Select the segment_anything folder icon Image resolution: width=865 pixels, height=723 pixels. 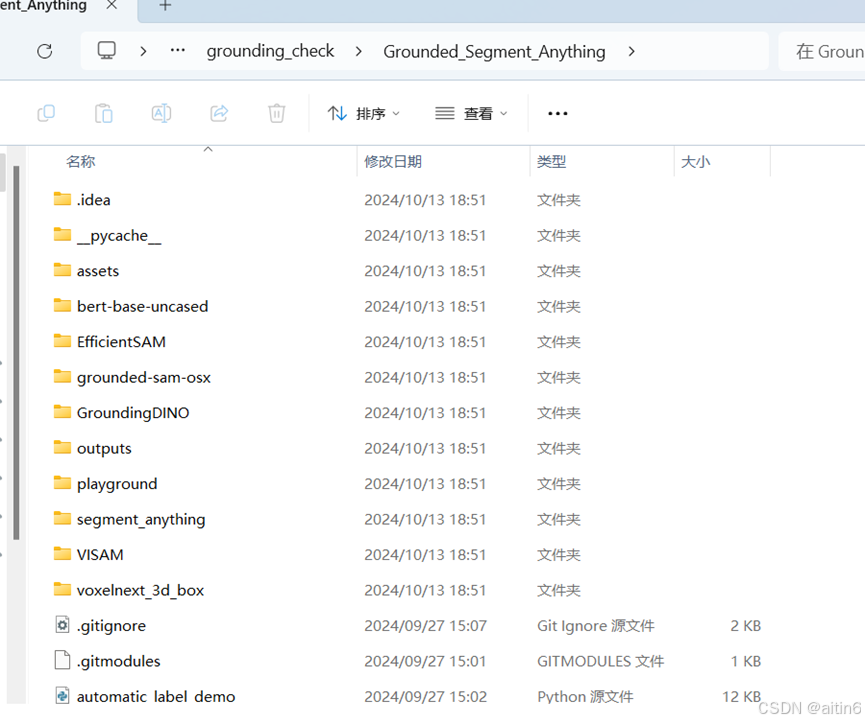coord(62,518)
